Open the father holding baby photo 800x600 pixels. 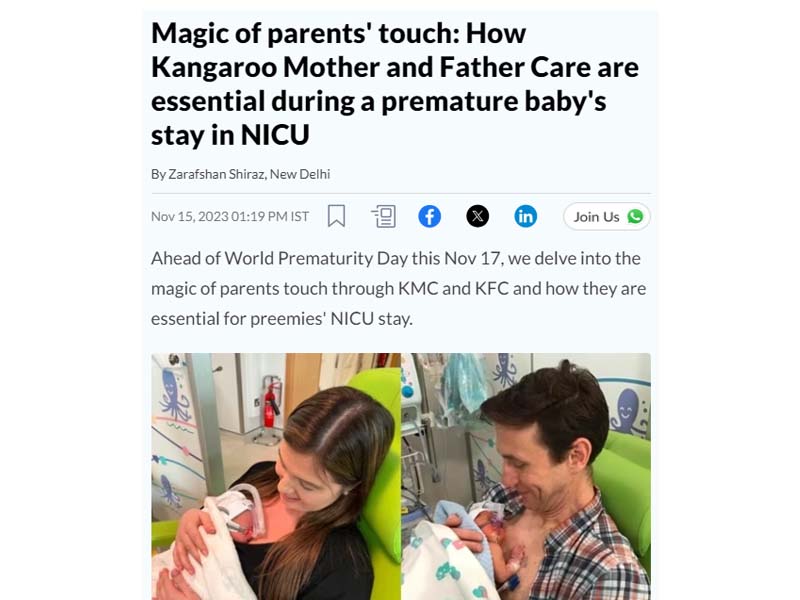[526, 477]
